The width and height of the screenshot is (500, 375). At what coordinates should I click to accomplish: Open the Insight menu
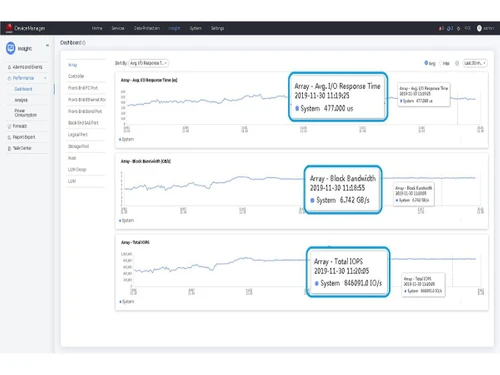pyautogui.click(x=174, y=28)
